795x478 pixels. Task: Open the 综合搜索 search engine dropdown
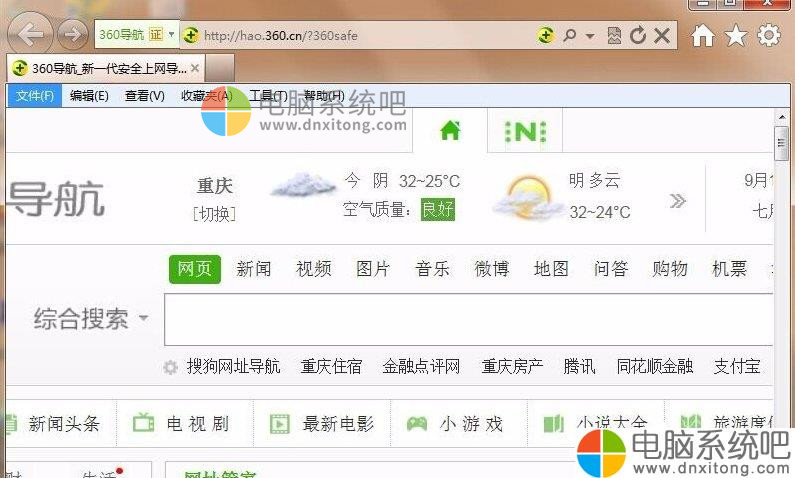91,319
